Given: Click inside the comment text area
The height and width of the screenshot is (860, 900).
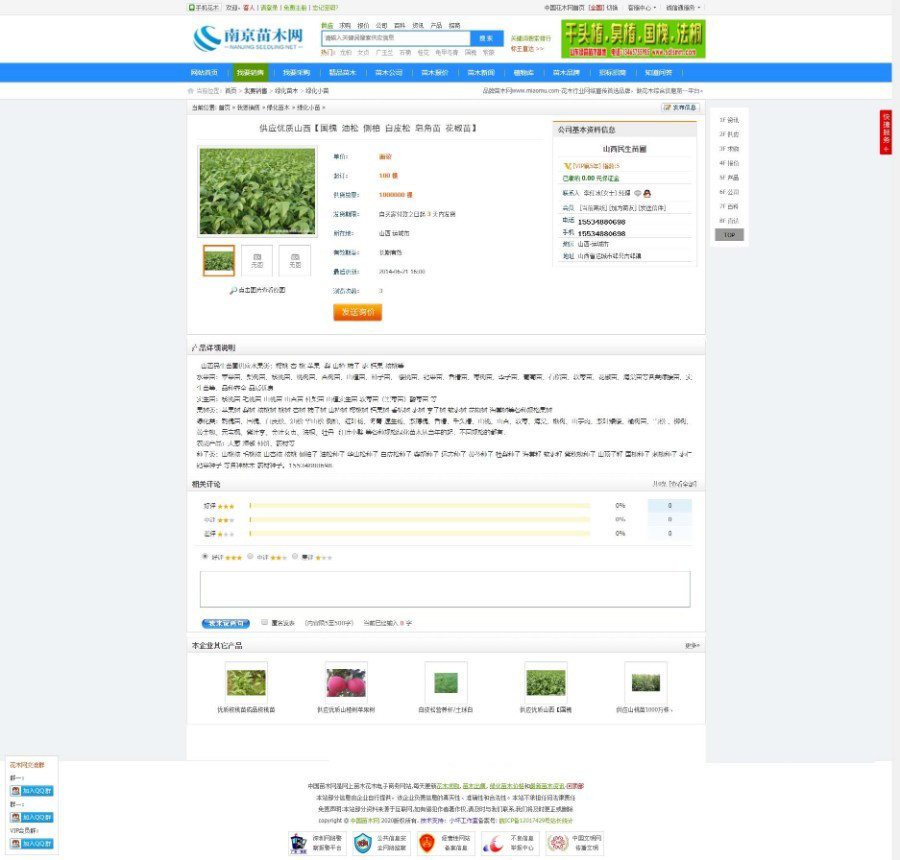Looking at the screenshot, I should pyautogui.click(x=445, y=589).
